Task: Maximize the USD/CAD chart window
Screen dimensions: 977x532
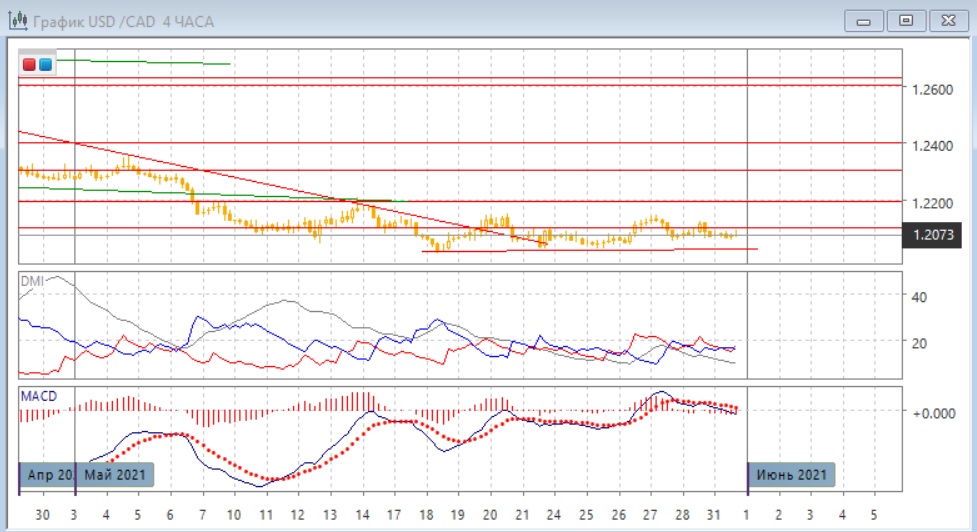Action: point(906,21)
